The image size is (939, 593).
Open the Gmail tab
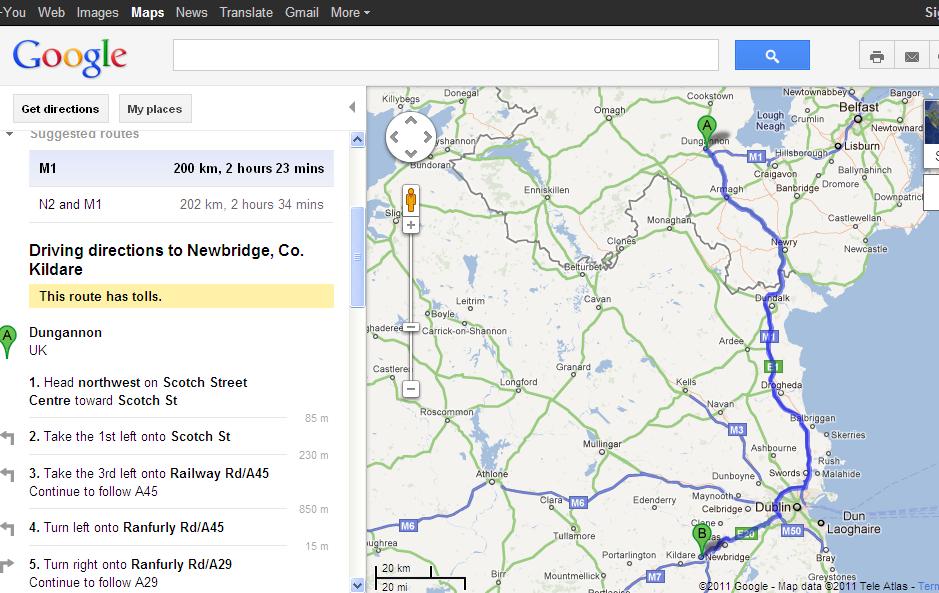point(301,12)
